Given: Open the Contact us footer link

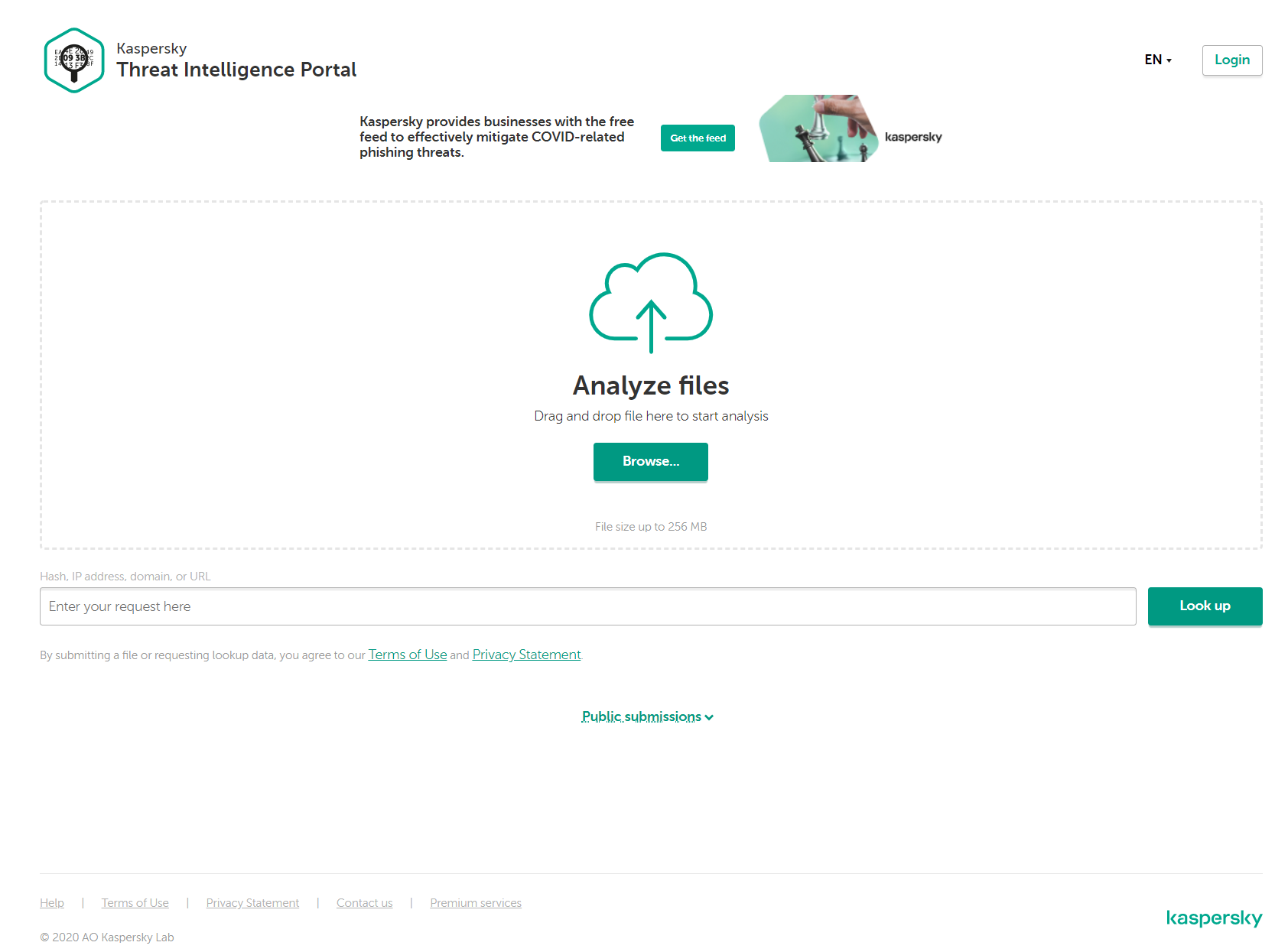Looking at the screenshot, I should coord(365,903).
